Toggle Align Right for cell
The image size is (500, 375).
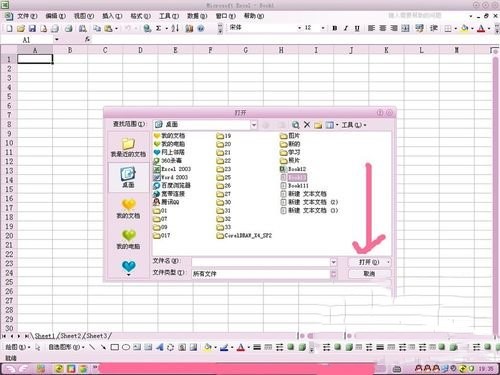[x=394, y=28]
